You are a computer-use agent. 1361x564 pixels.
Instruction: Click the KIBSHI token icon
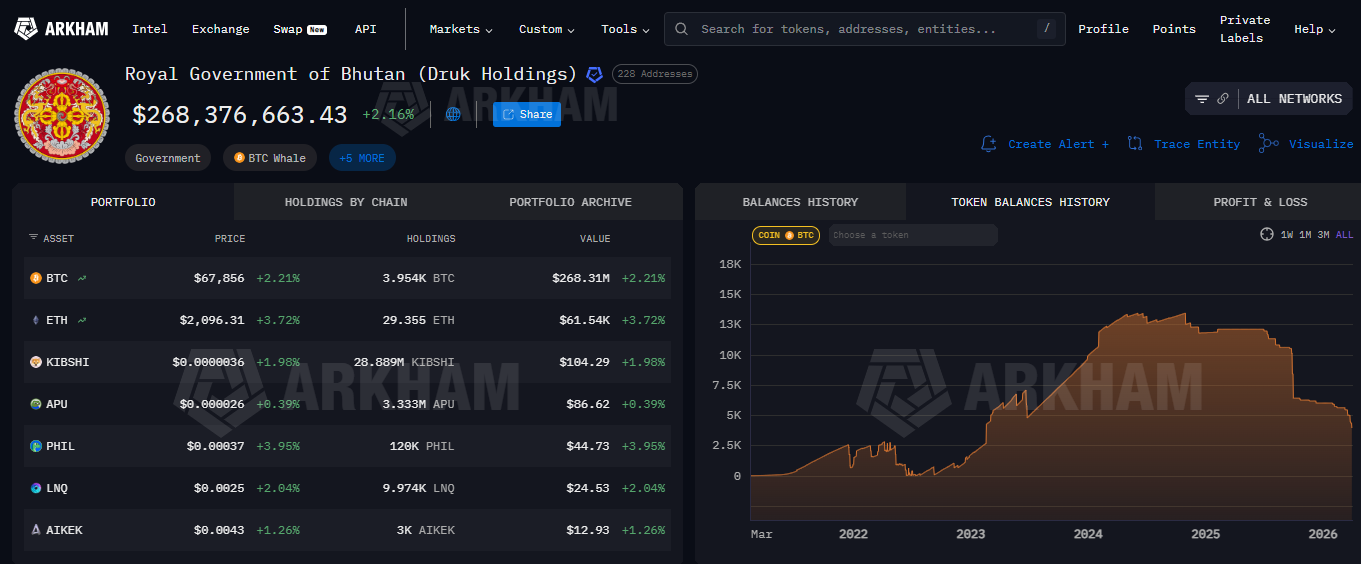click(35, 362)
